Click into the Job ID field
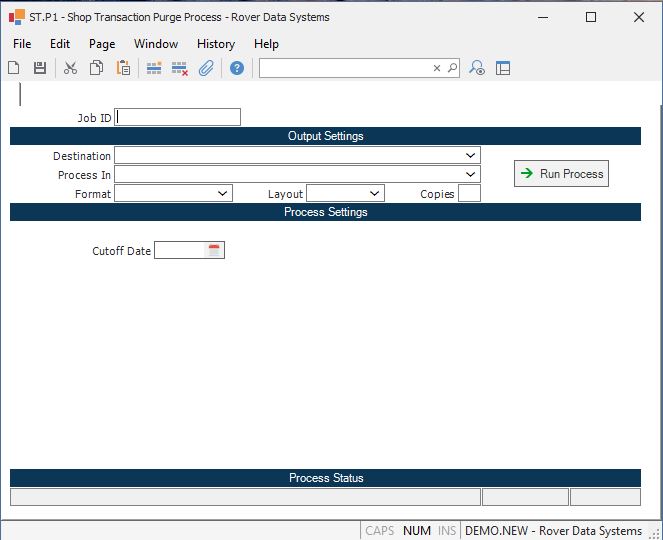 tap(178, 117)
